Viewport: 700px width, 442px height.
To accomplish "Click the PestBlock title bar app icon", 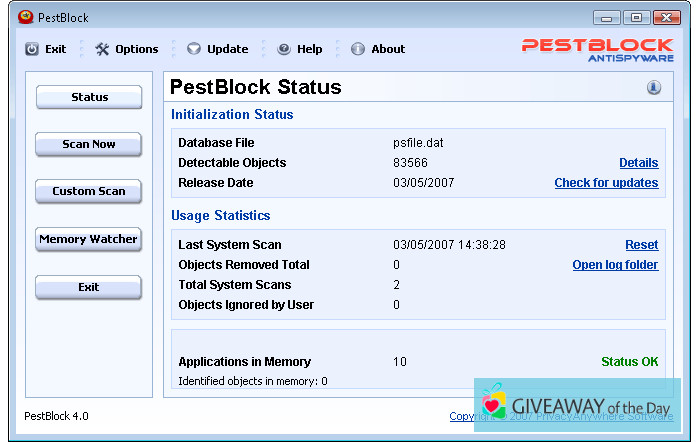I will [x=26, y=17].
